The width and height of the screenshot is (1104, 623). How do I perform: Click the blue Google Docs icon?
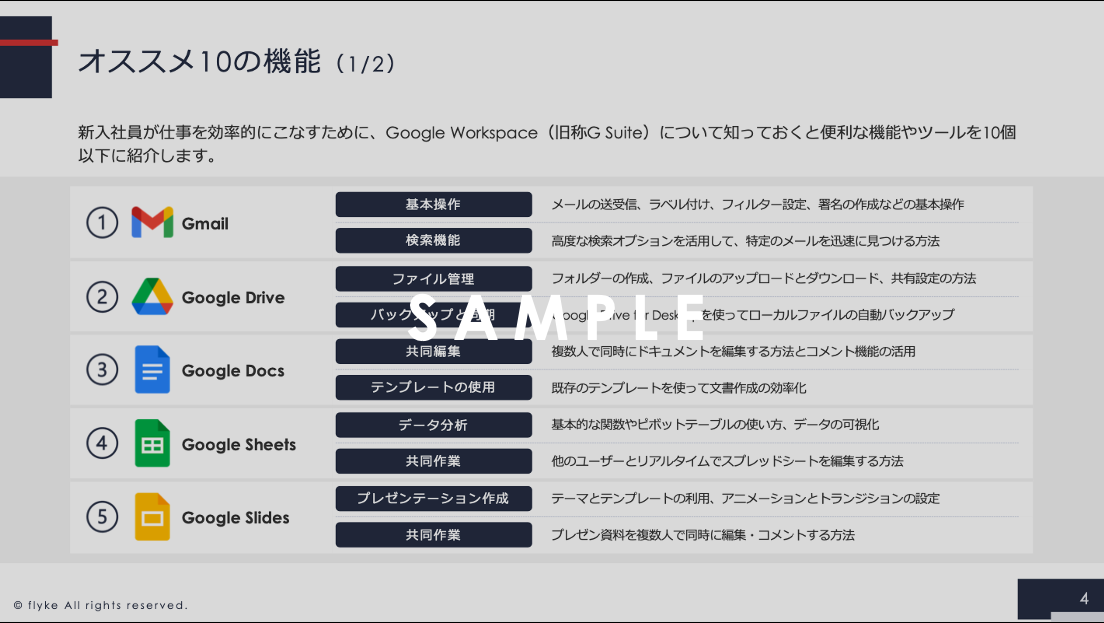(x=152, y=370)
